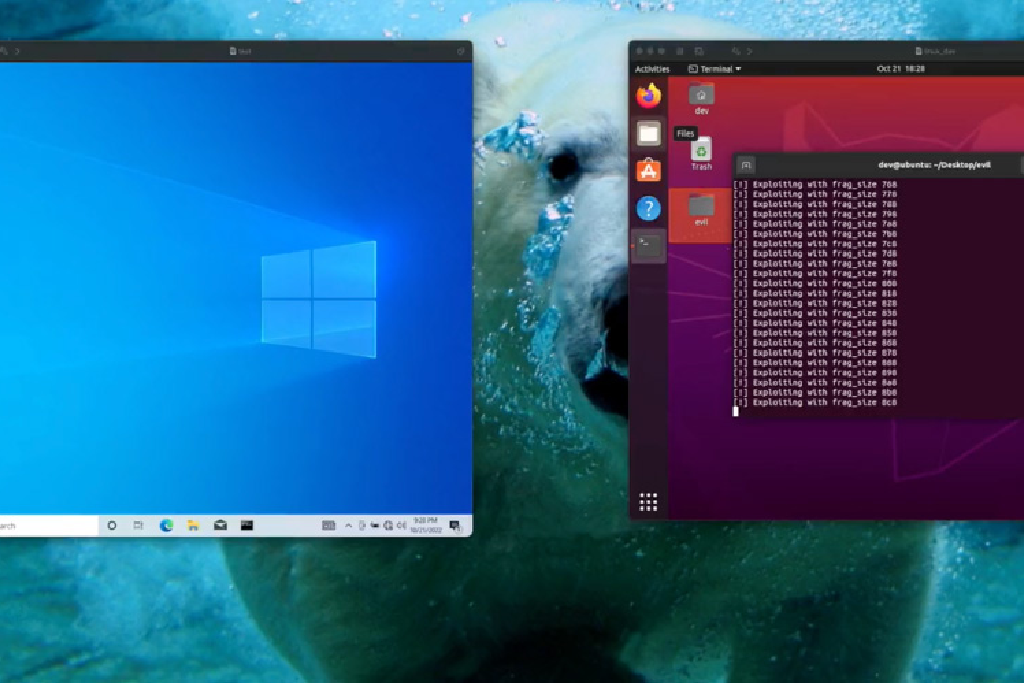The image size is (1024, 683).
Task: Launch Ubuntu Software from the dock
Action: click(648, 171)
